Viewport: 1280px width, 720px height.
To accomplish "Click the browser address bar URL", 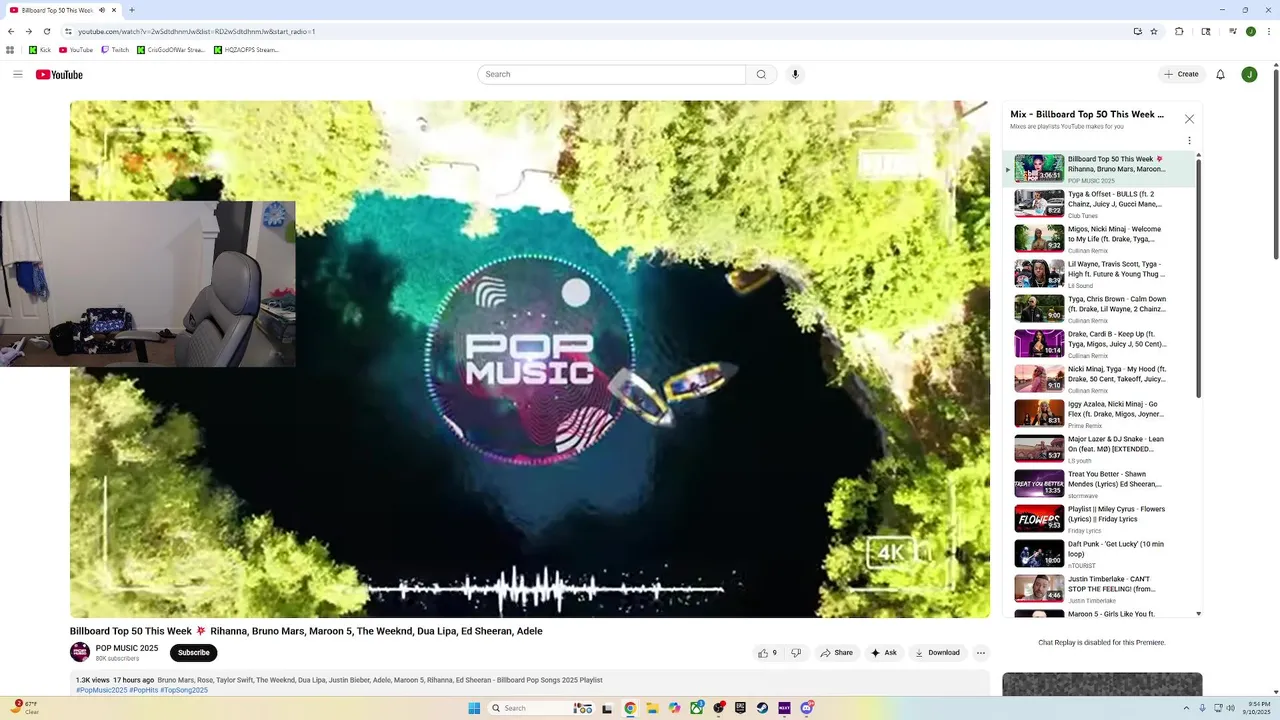I will [x=197, y=31].
